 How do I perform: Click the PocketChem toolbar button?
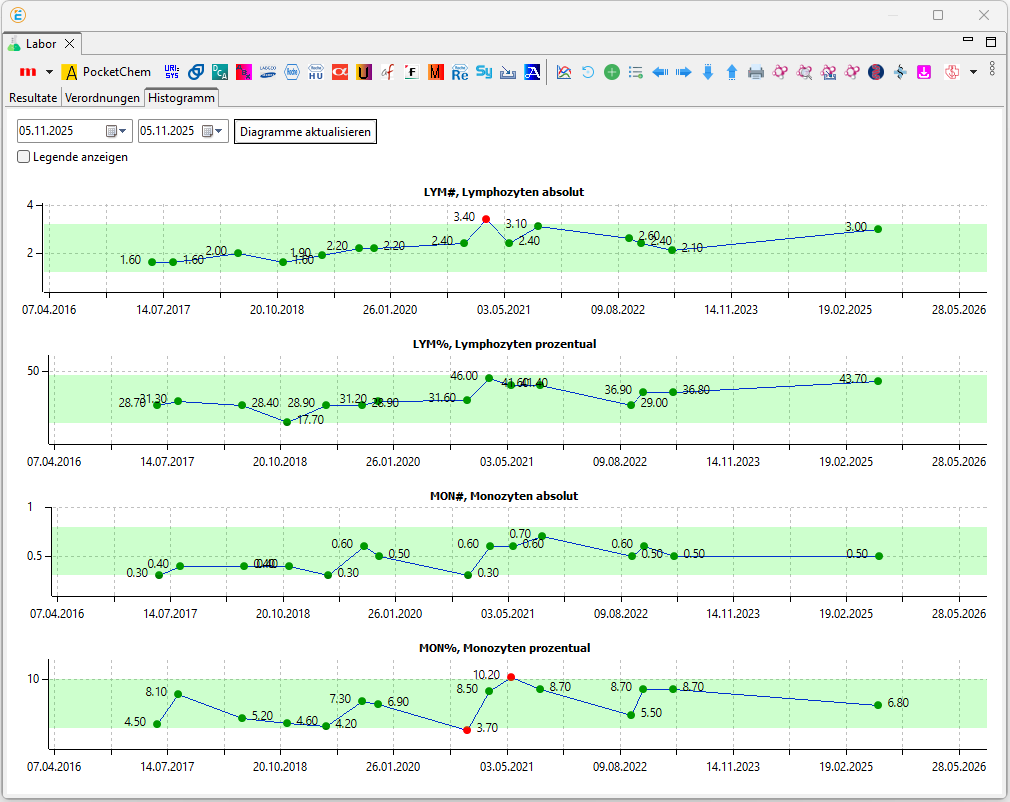click(x=107, y=72)
